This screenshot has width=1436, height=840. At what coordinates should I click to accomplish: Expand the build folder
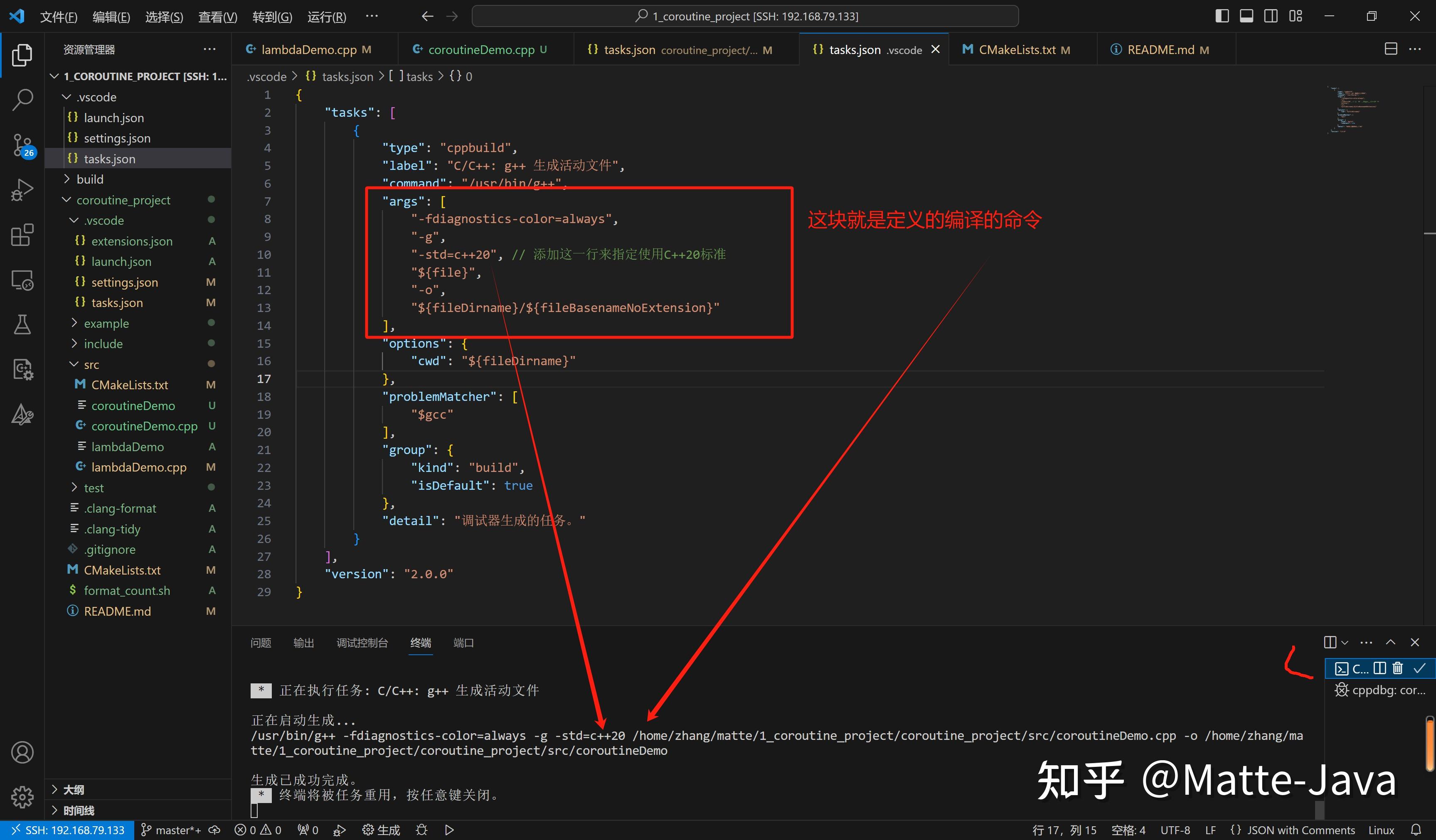tap(89, 179)
